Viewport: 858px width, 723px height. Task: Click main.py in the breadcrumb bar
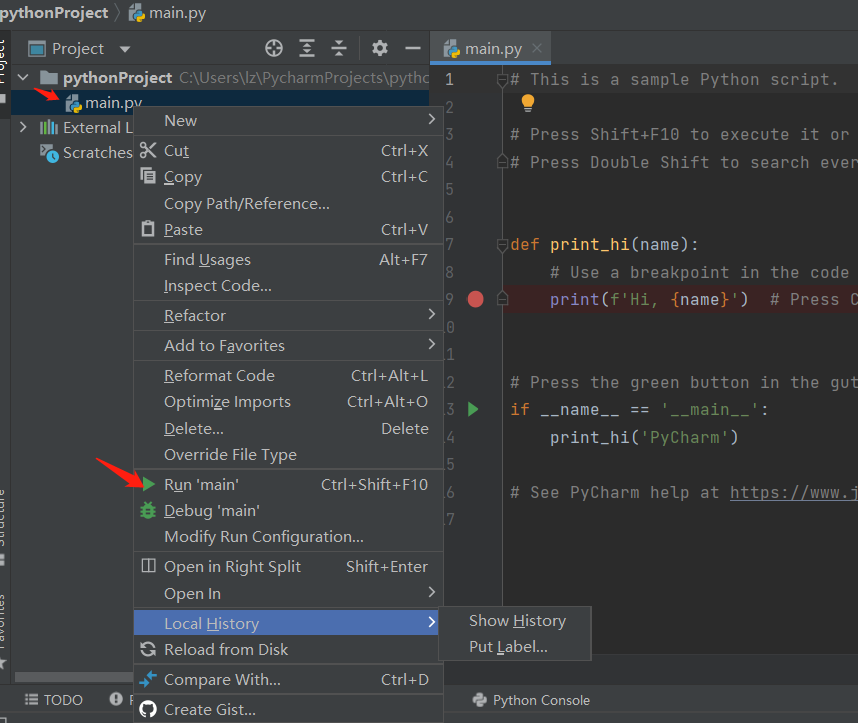(167, 13)
